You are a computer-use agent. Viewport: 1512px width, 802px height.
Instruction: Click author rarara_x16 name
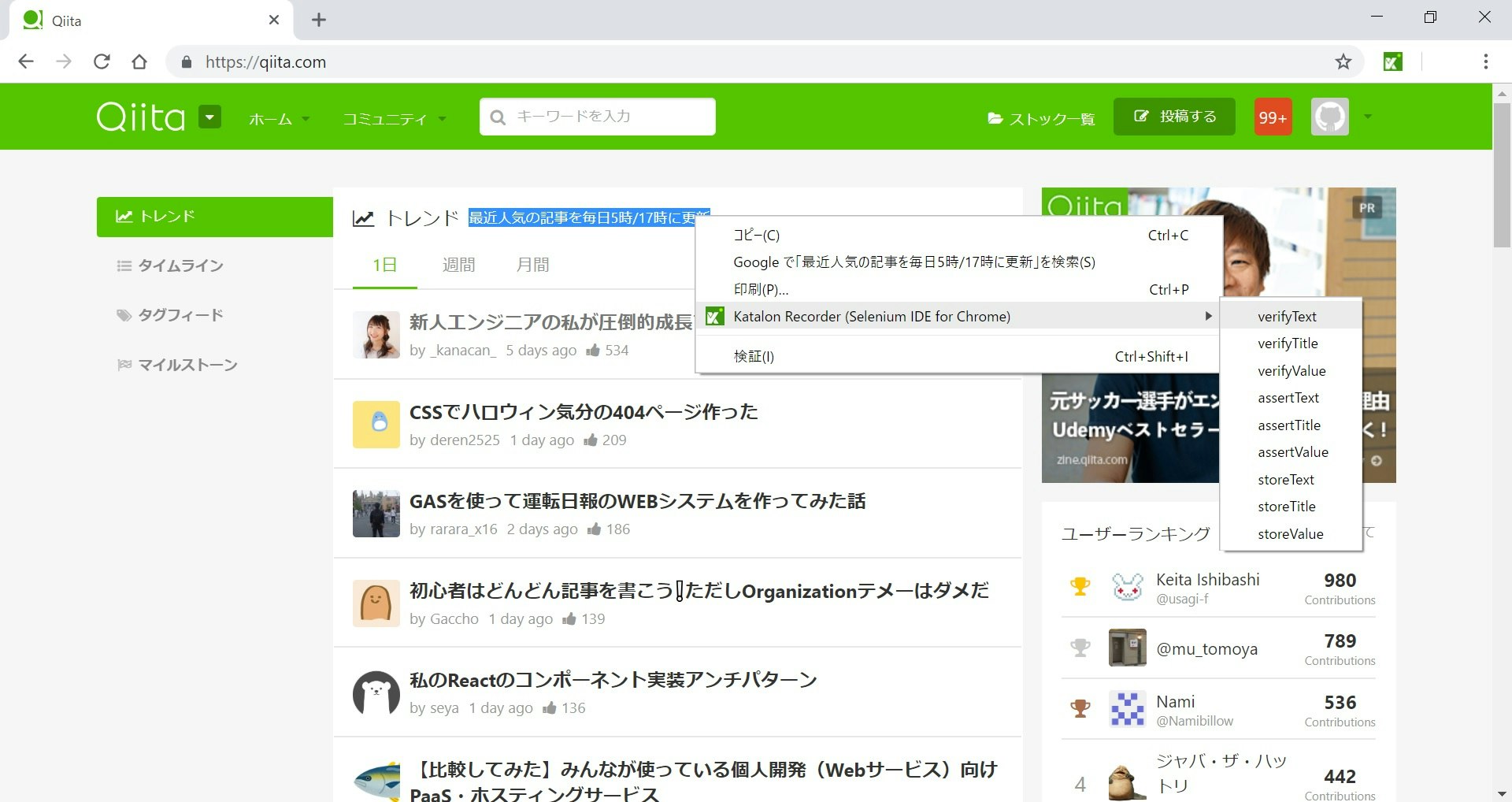point(462,529)
